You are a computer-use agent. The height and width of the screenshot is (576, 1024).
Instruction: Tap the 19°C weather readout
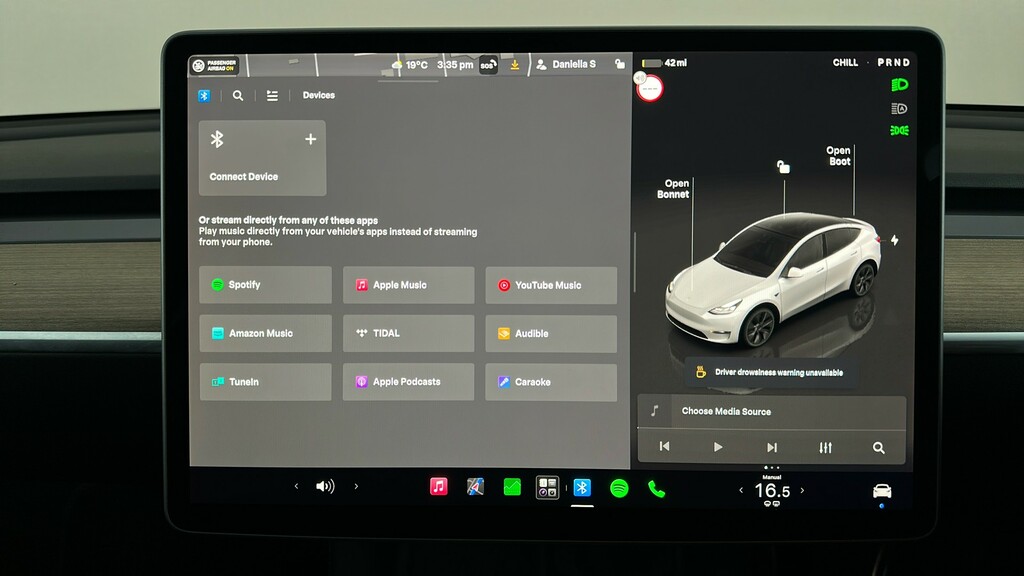[409, 65]
